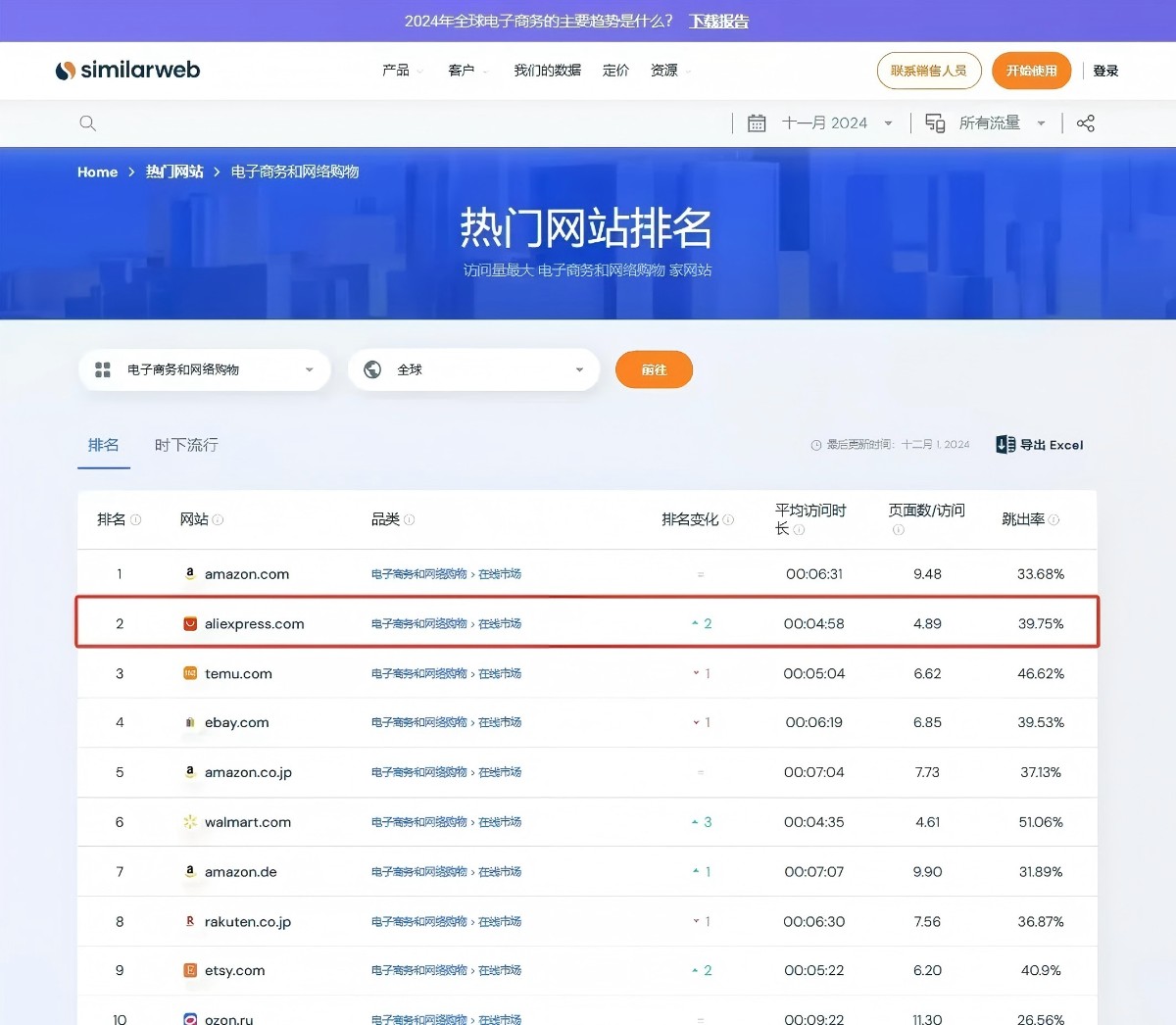Image resolution: width=1176 pixels, height=1025 pixels.
Task: Click the info icon under 平均访问时长
Action: tap(799, 530)
